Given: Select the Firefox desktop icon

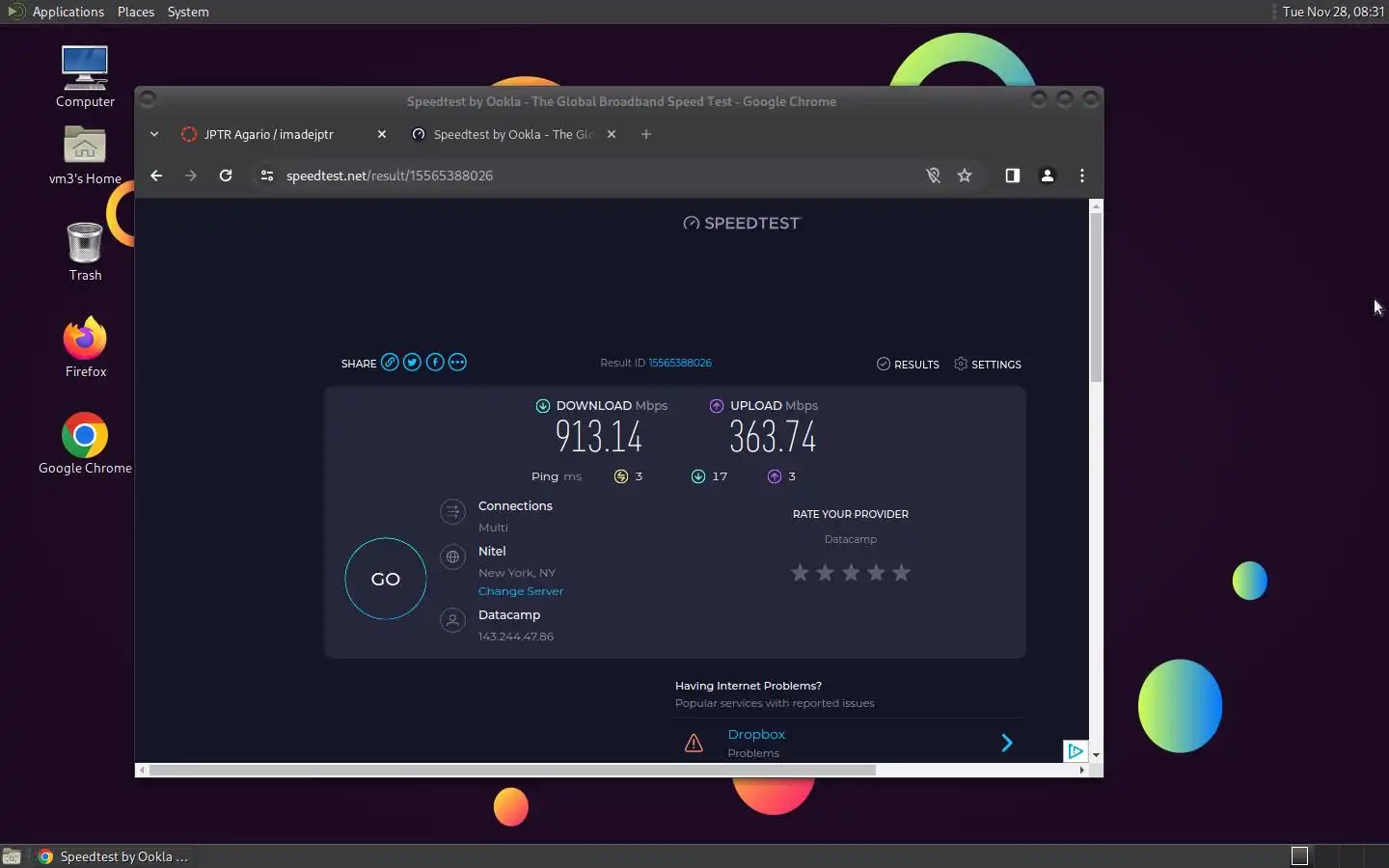Looking at the screenshot, I should click(x=85, y=347).
